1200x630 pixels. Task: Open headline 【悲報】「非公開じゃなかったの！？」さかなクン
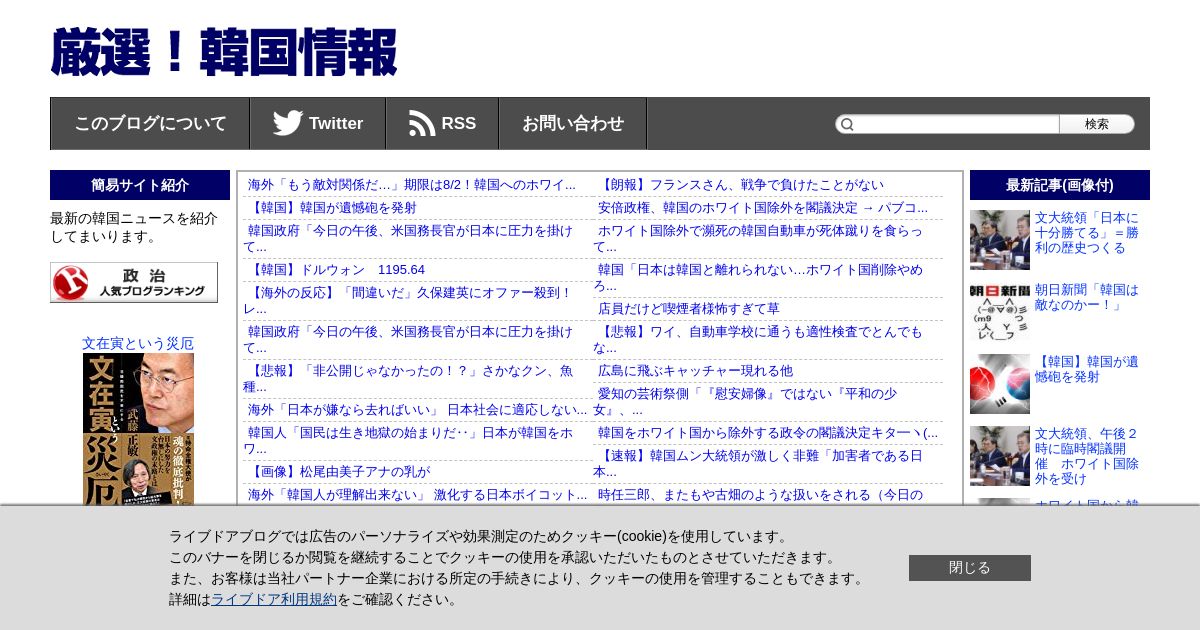(x=408, y=379)
